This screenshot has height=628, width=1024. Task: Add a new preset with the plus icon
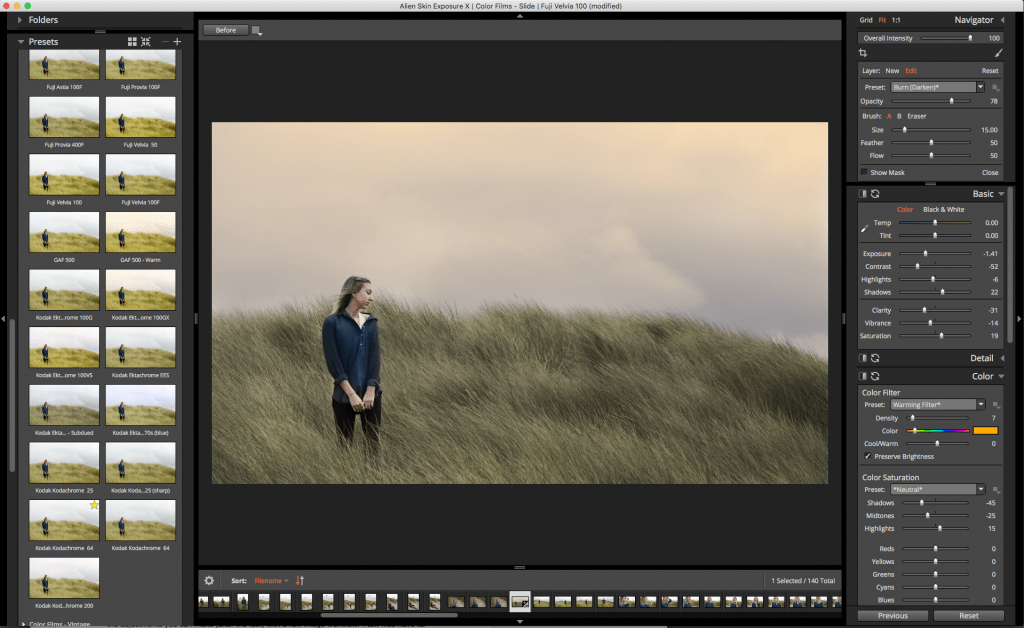[176, 41]
